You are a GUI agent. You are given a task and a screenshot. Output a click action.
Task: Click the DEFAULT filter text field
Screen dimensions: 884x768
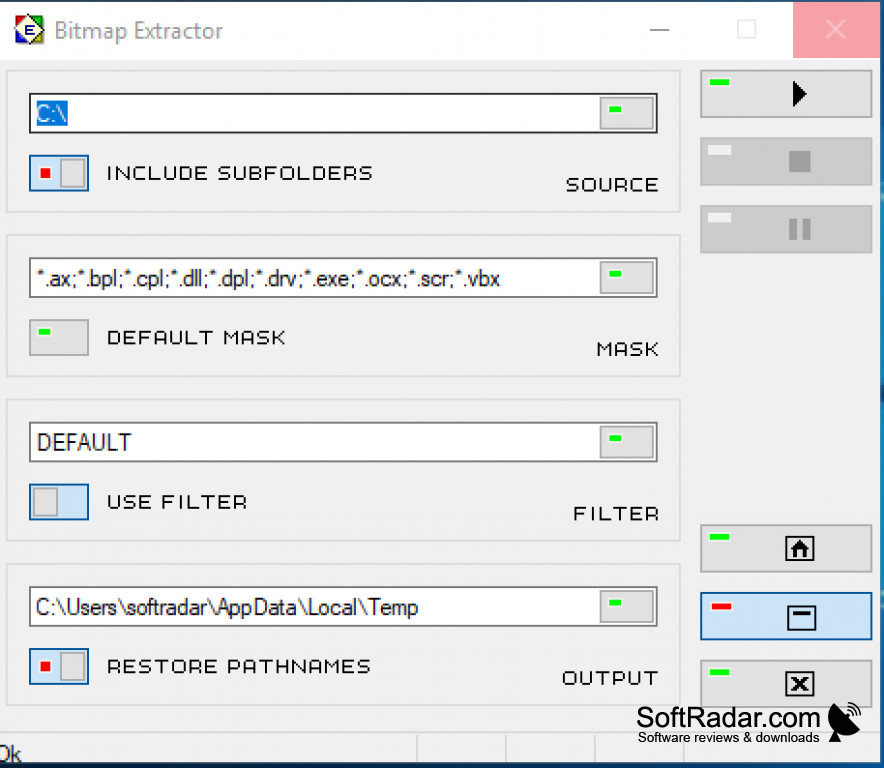coord(315,442)
